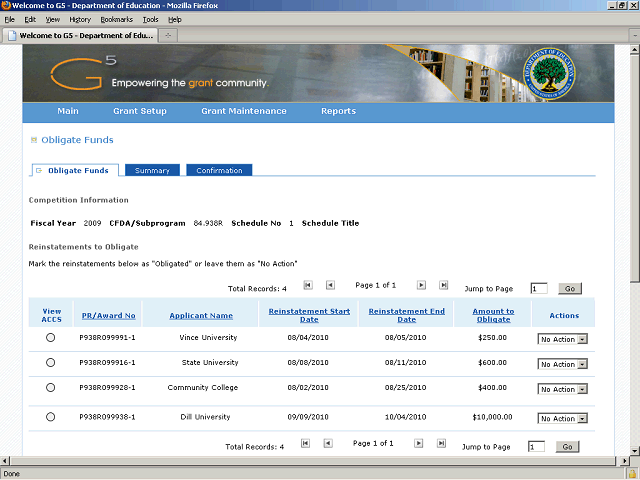
Task: Click the Obligate Funds page heading
Action: tap(77, 140)
